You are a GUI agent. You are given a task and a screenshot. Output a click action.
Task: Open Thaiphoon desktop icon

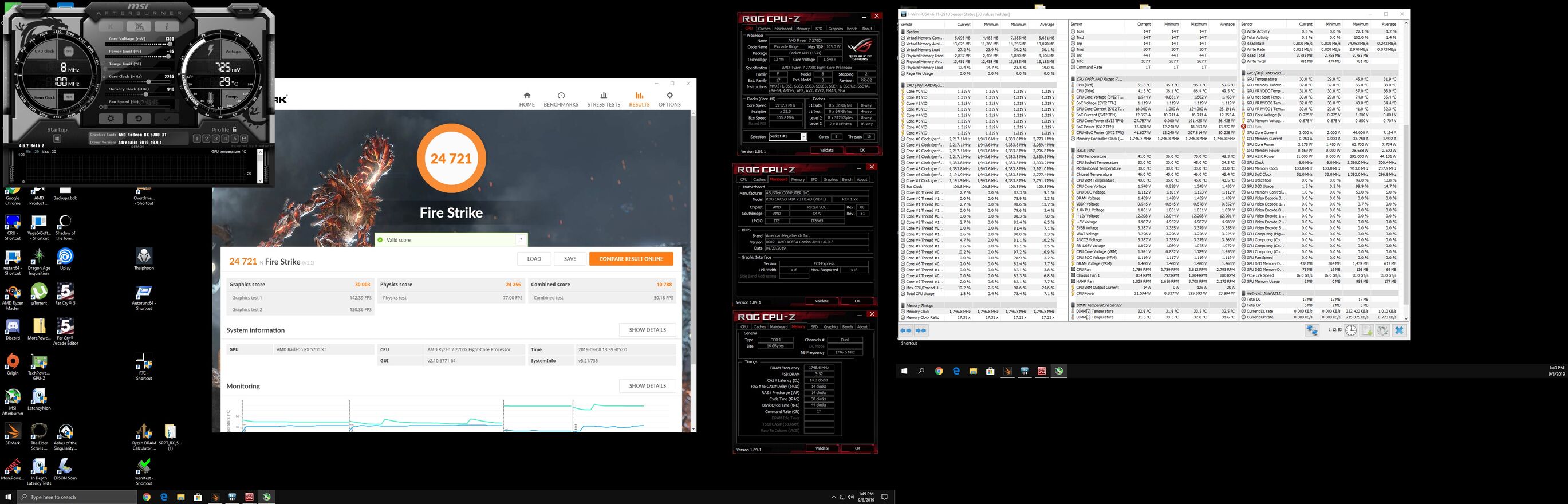click(x=144, y=259)
